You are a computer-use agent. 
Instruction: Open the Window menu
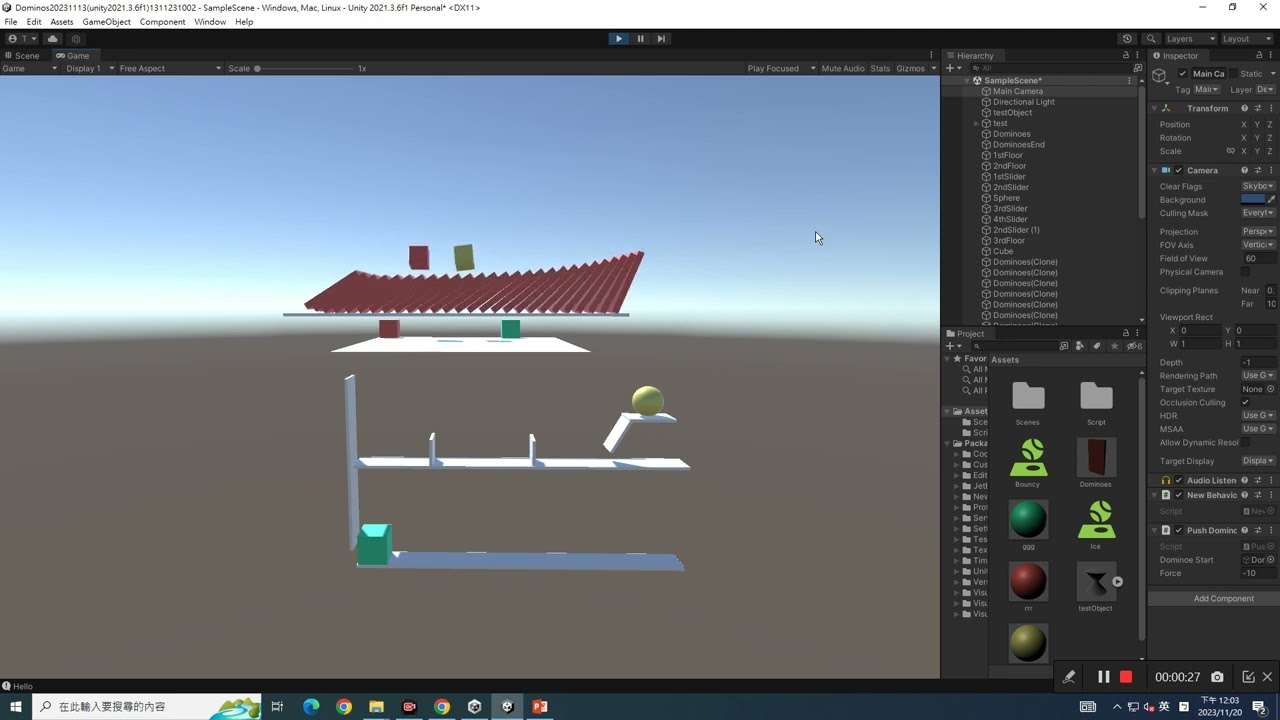click(210, 22)
